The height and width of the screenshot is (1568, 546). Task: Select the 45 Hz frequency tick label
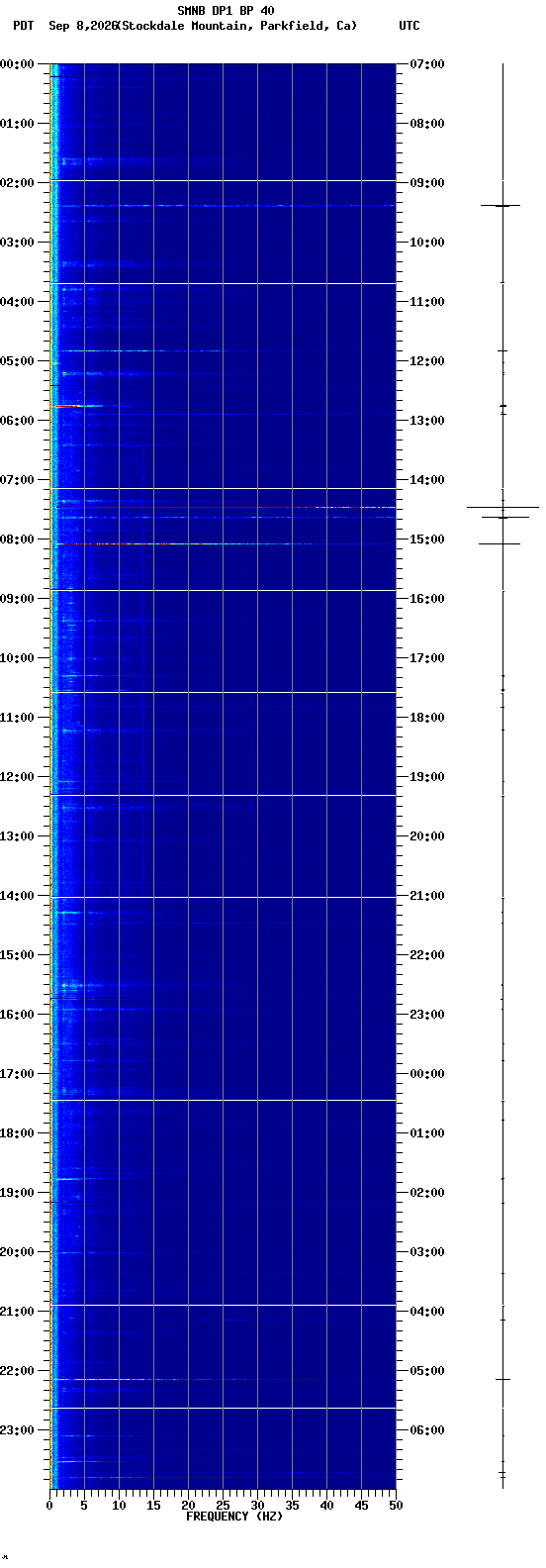coord(361,1506)
